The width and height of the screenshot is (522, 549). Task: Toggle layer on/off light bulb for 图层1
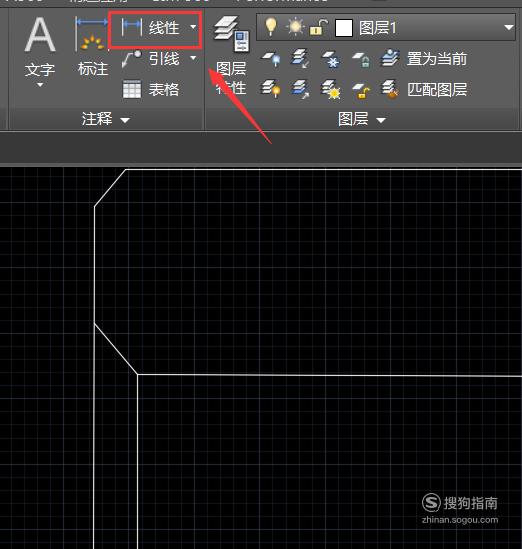click(x=271, y=27)
